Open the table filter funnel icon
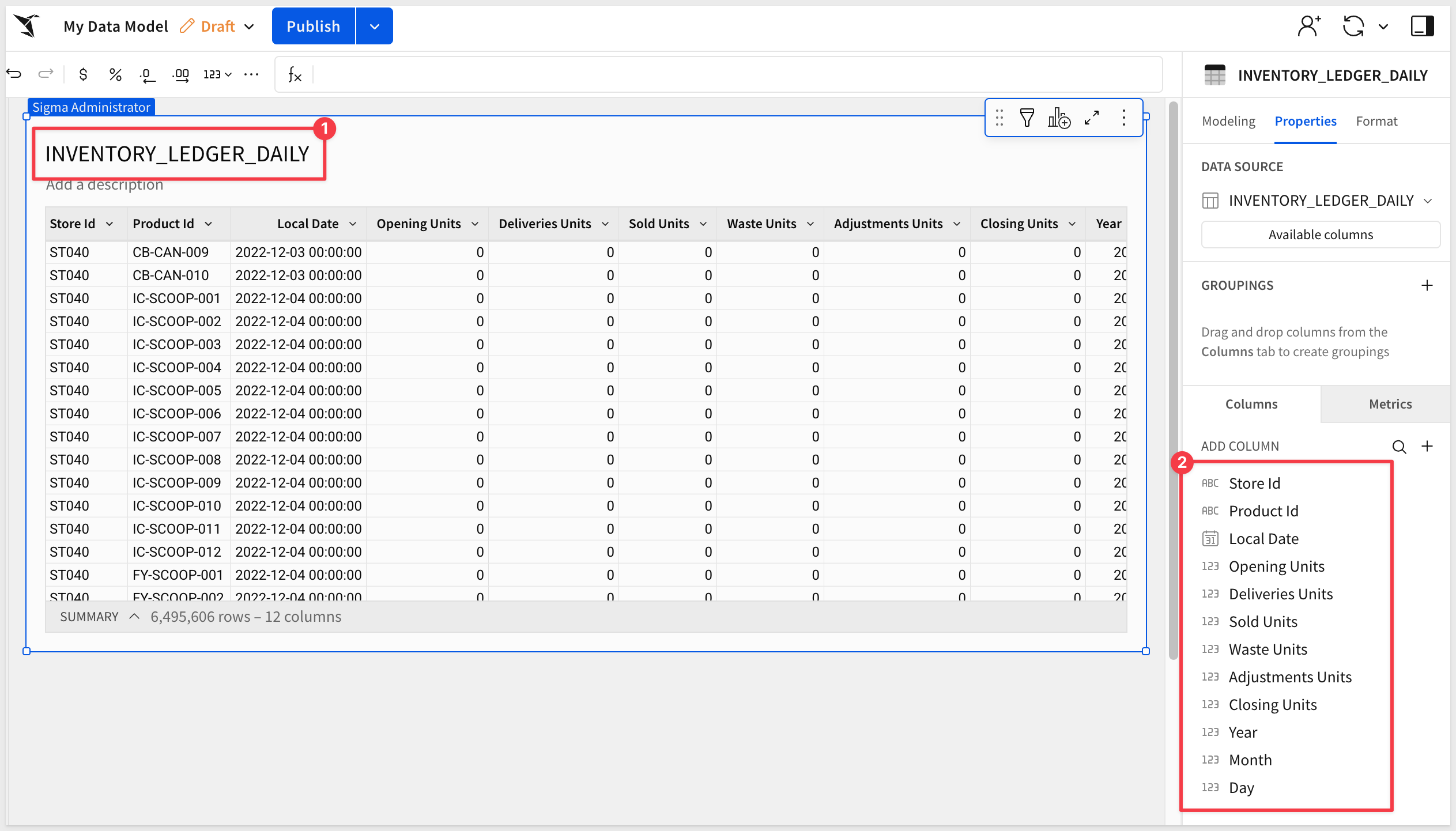Screen dimensions: 1456x831 pos(1027,118)
